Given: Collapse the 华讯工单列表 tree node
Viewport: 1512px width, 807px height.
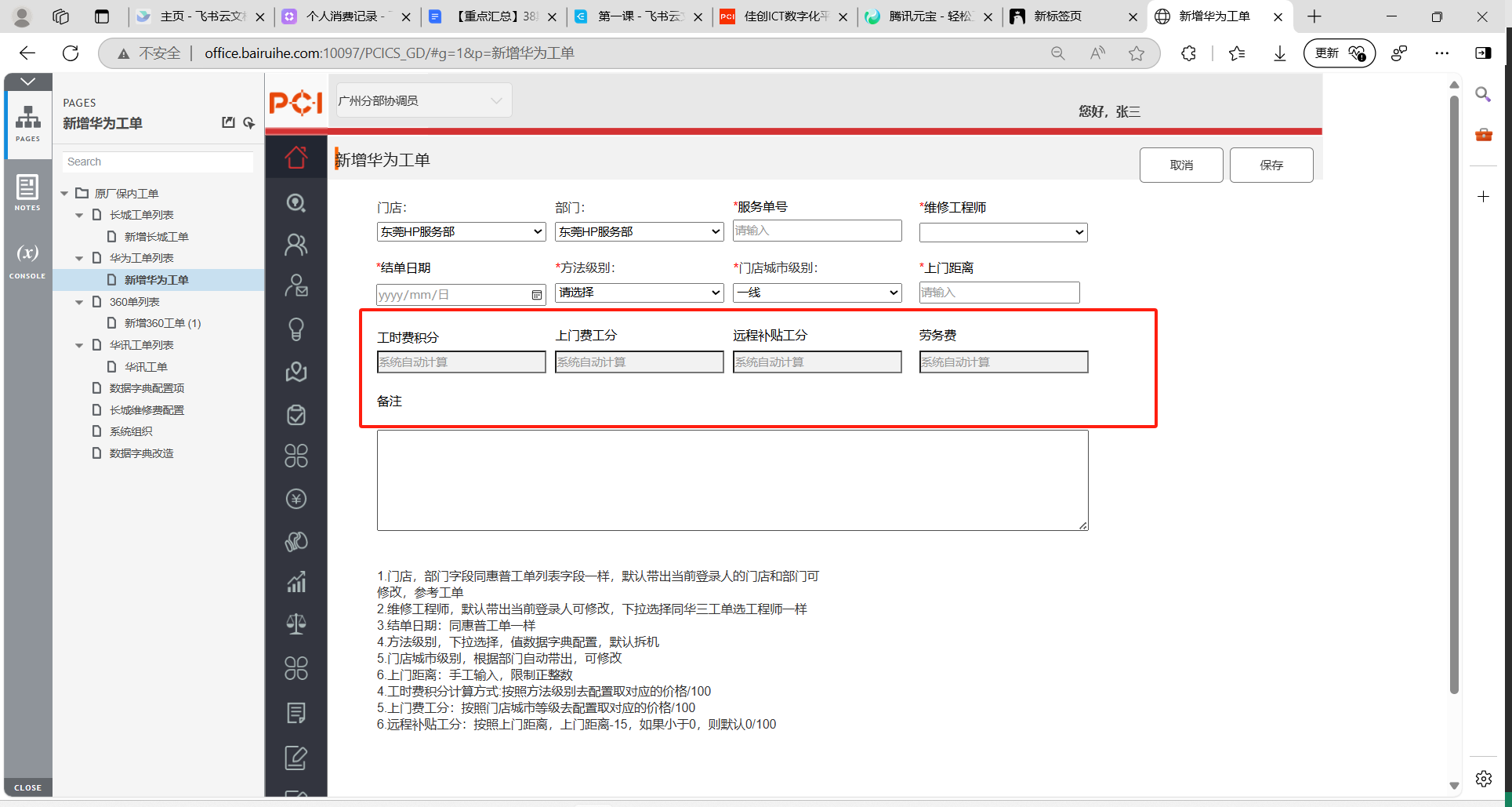Looking at the screenshot, I should click(x=79, y=345).
